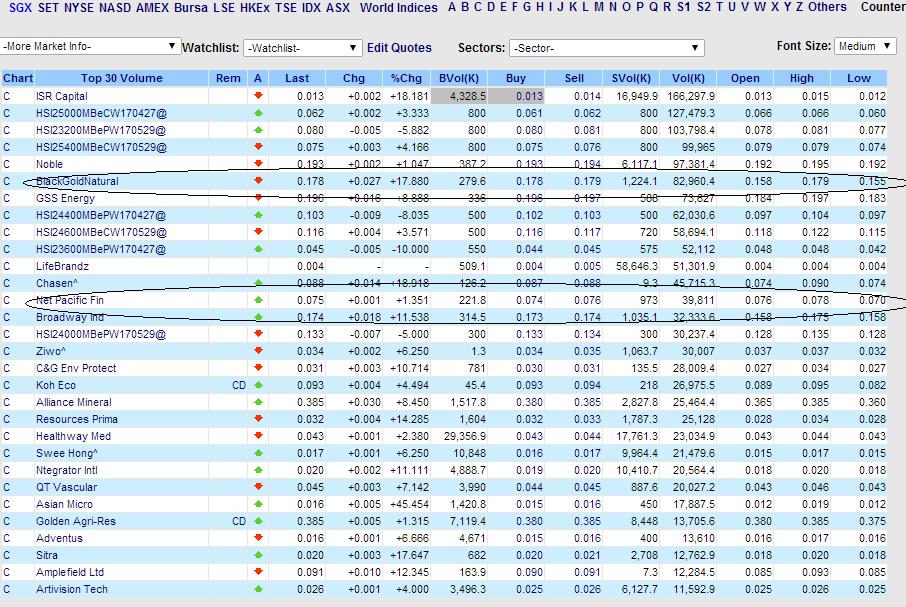Click green up arrow in Artivision Tech row
The height and width of the screenshot is (607, 906).
(x=258, y=589)
